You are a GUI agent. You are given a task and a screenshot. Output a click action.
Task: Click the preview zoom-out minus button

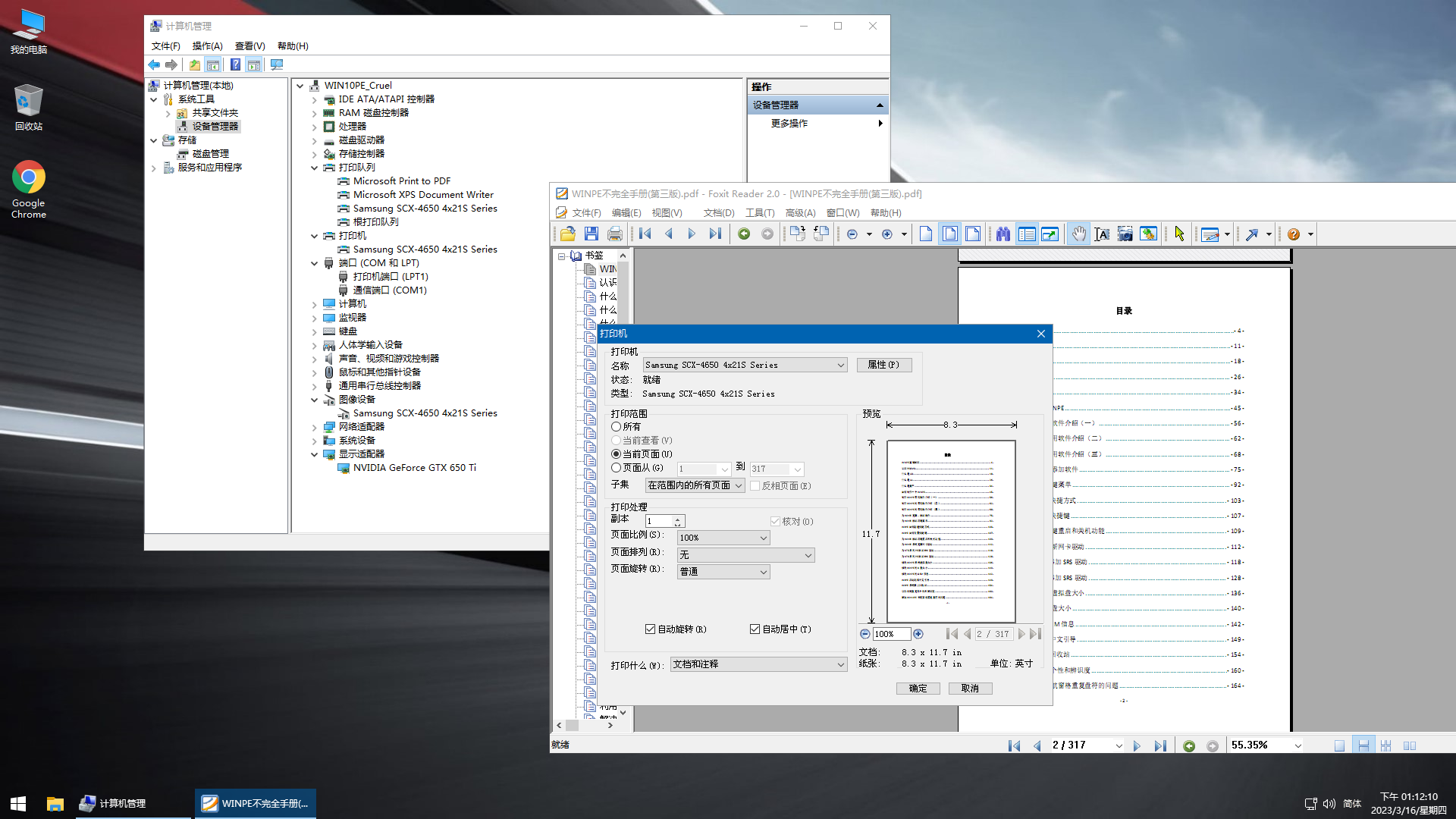click(865, 634)
